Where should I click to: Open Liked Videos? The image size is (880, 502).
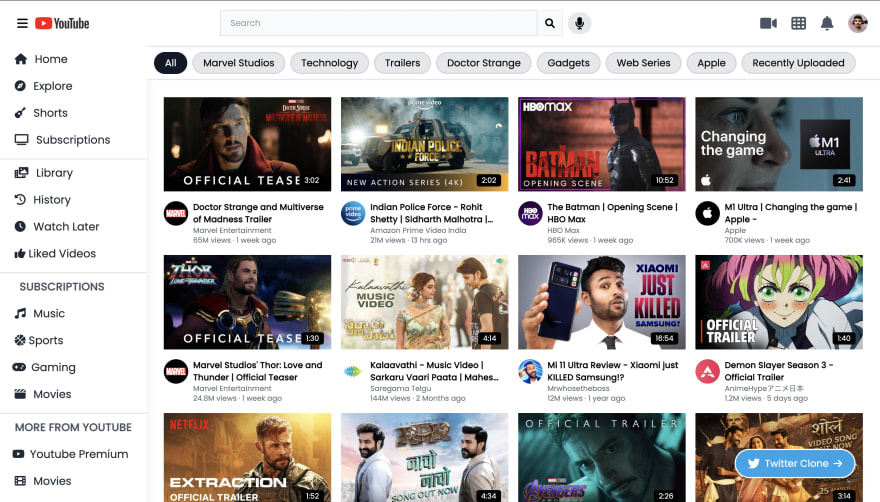55,254
